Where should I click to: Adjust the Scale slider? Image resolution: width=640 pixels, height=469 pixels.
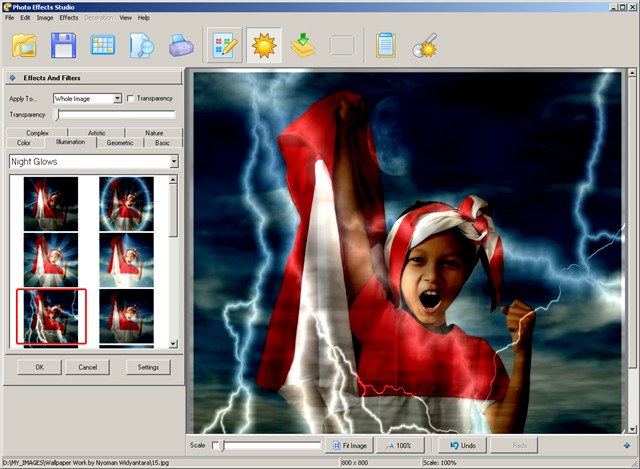[271, 445]
